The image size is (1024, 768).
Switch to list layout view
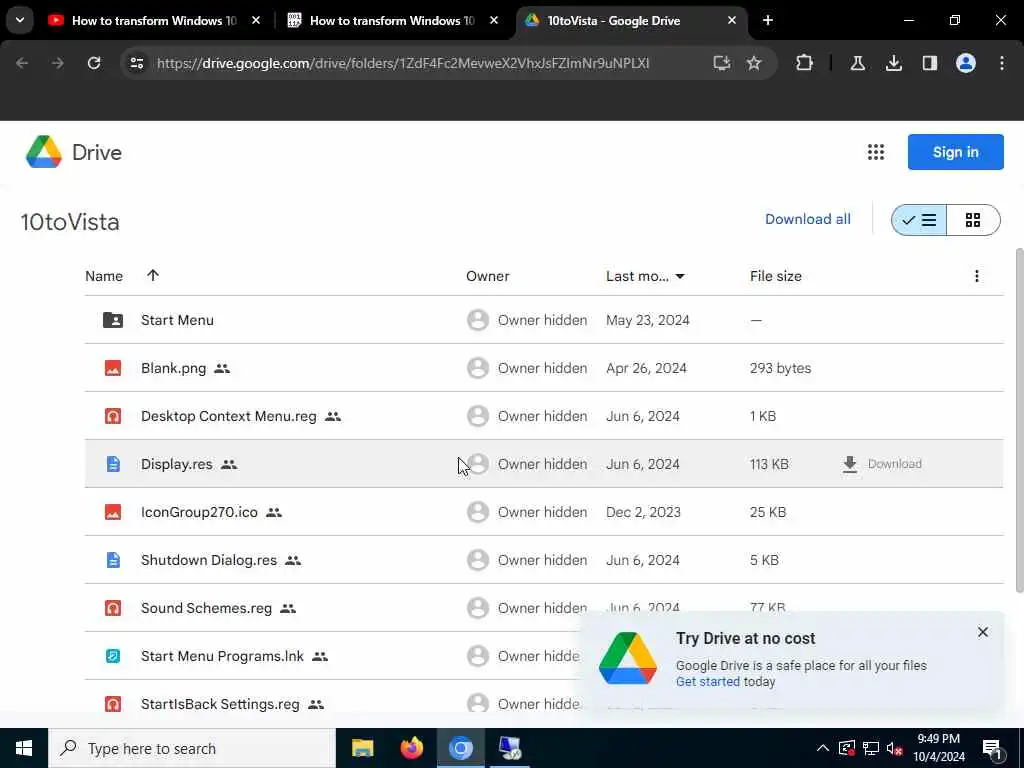919,220
